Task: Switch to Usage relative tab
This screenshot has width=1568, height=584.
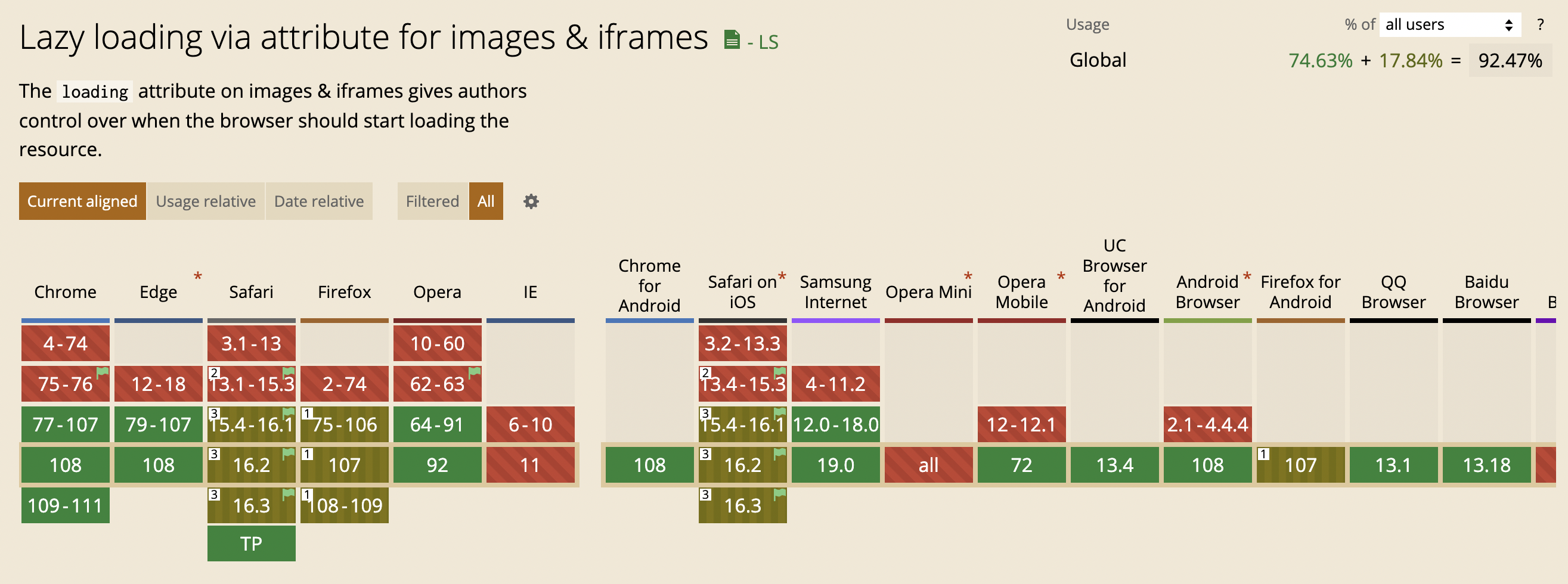Action: tap(206, 201)
